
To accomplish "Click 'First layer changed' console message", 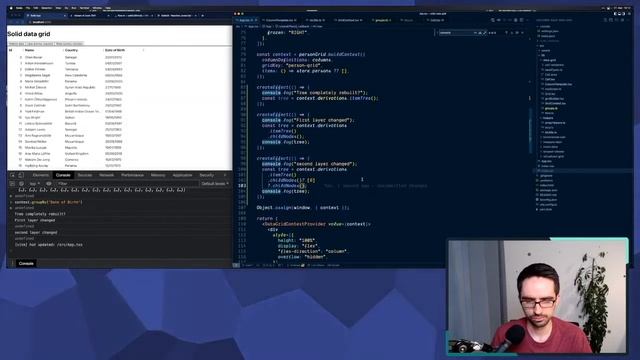I will pos(35,220).
